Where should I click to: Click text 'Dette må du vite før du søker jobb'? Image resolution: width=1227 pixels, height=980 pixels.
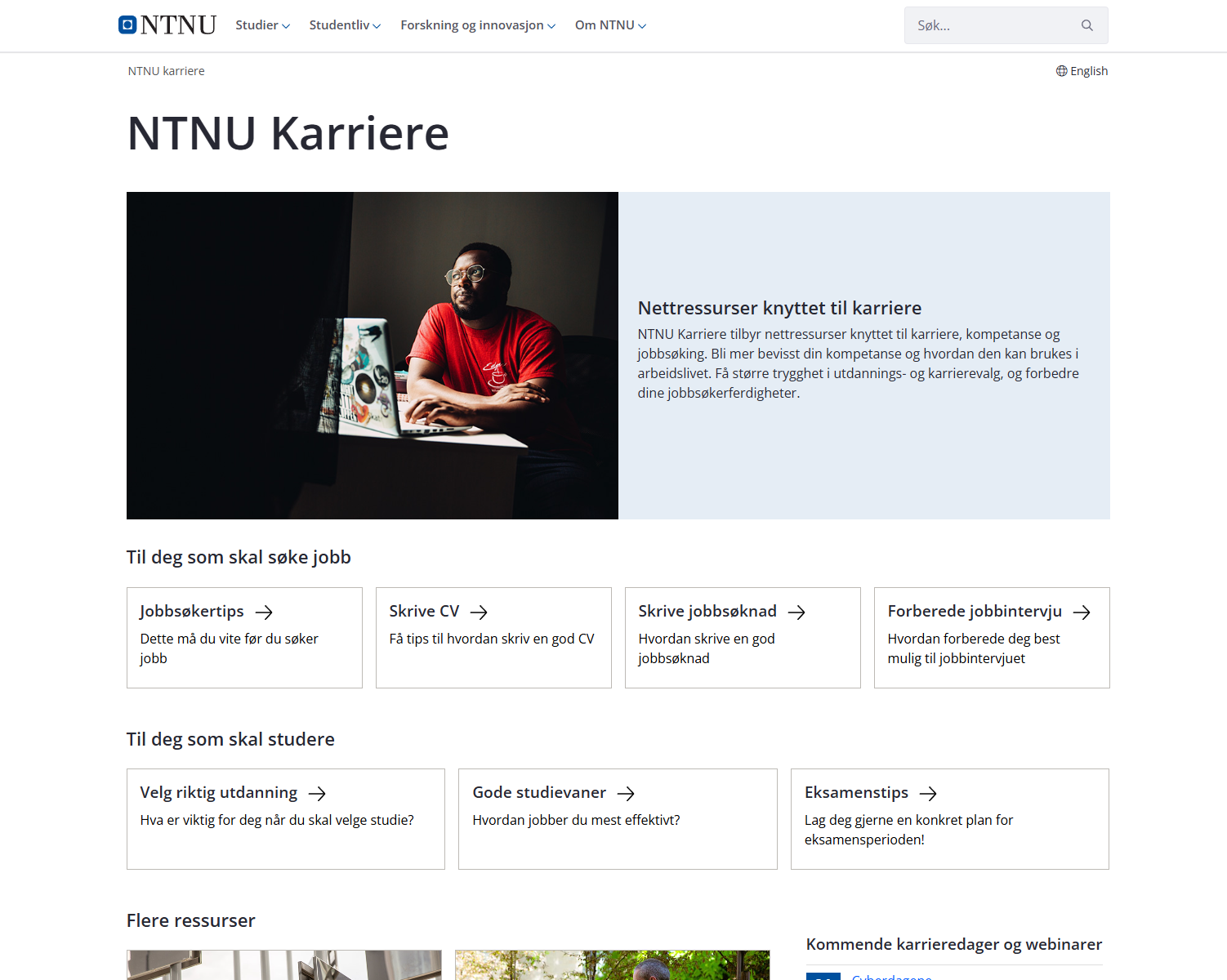pos(229,648)
